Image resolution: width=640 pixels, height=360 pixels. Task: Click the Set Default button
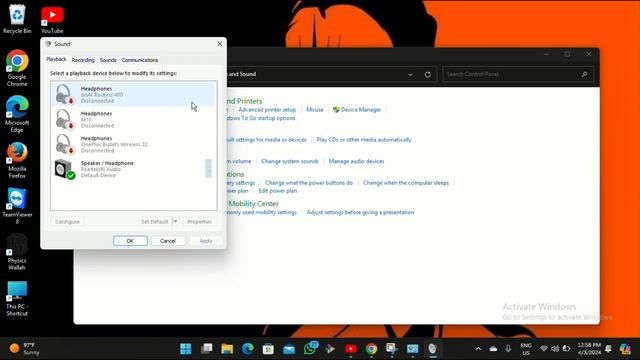pos(155,222)
